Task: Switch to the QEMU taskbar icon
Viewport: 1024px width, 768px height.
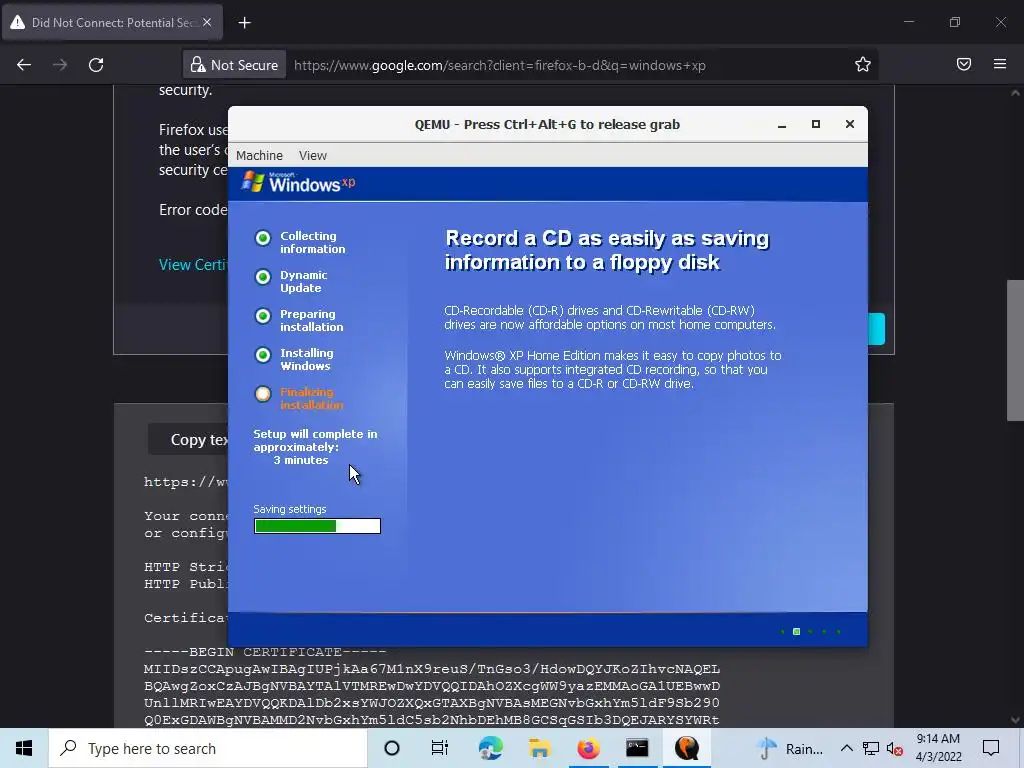Action: pos(686,748)
